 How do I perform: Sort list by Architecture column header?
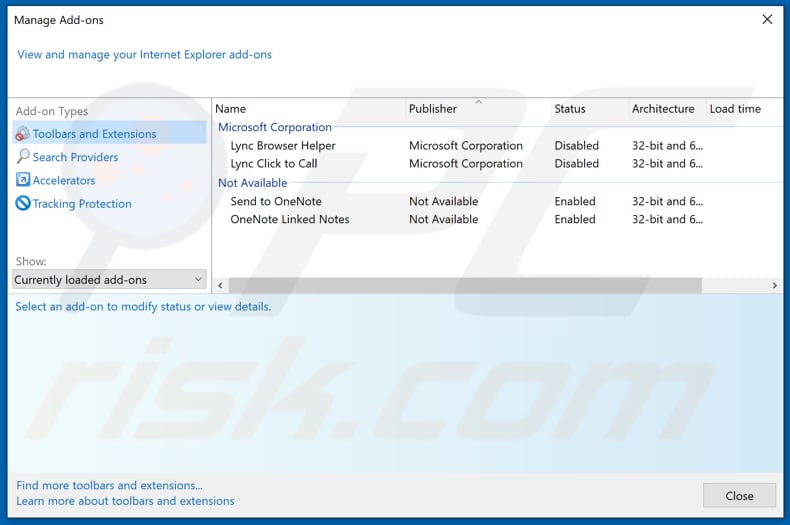(663, 109)
